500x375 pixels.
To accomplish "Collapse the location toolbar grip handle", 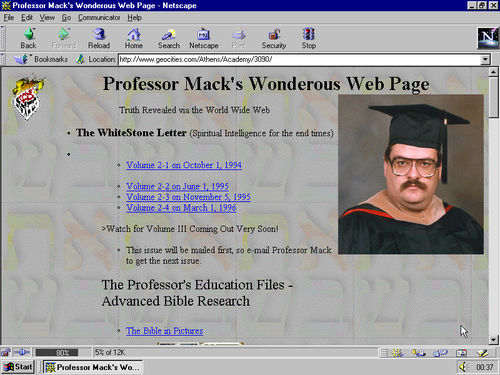I will tap(3, 59).
